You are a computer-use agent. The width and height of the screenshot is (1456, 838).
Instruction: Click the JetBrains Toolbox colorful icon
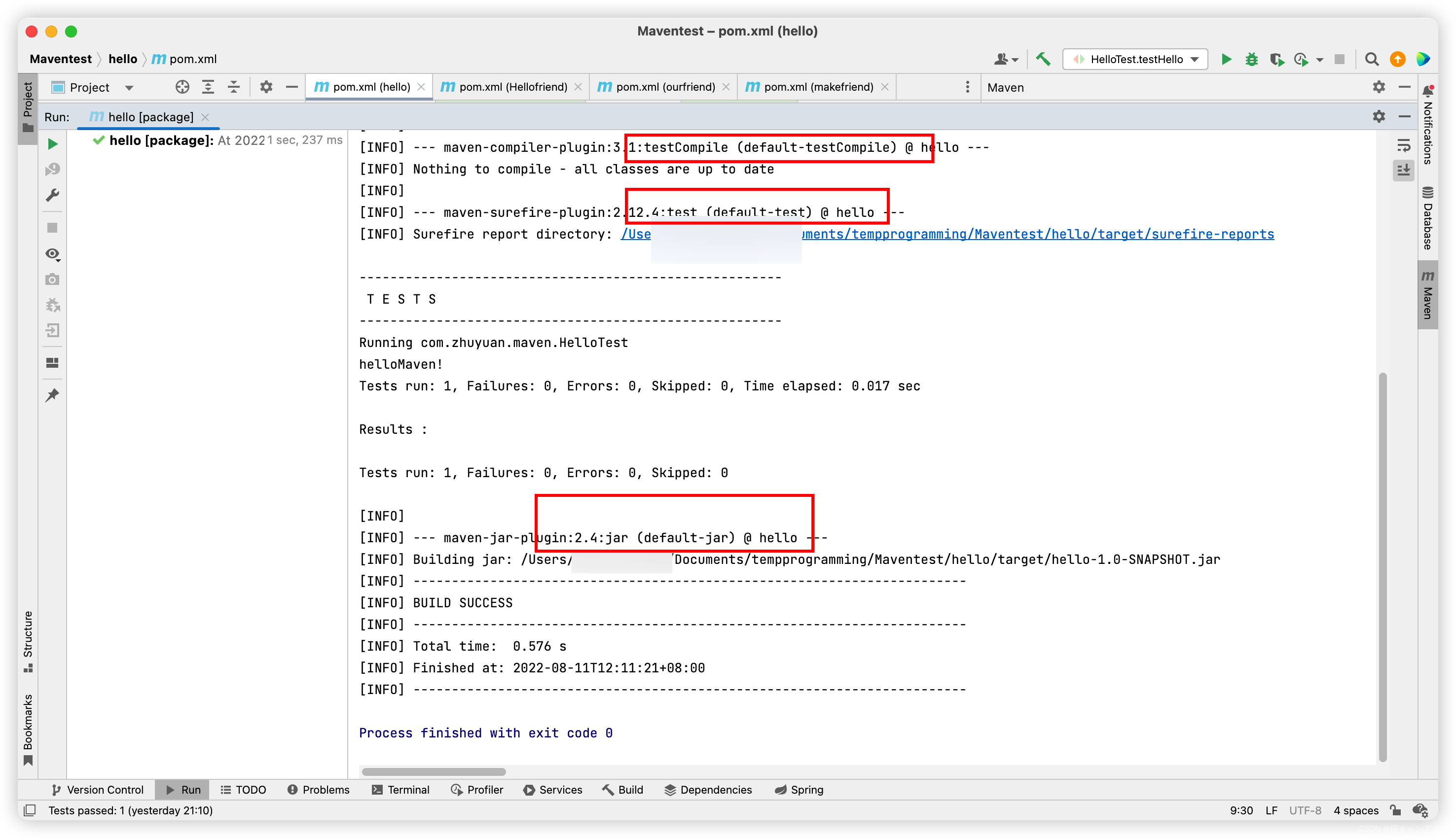click(x=1422, y=59)
